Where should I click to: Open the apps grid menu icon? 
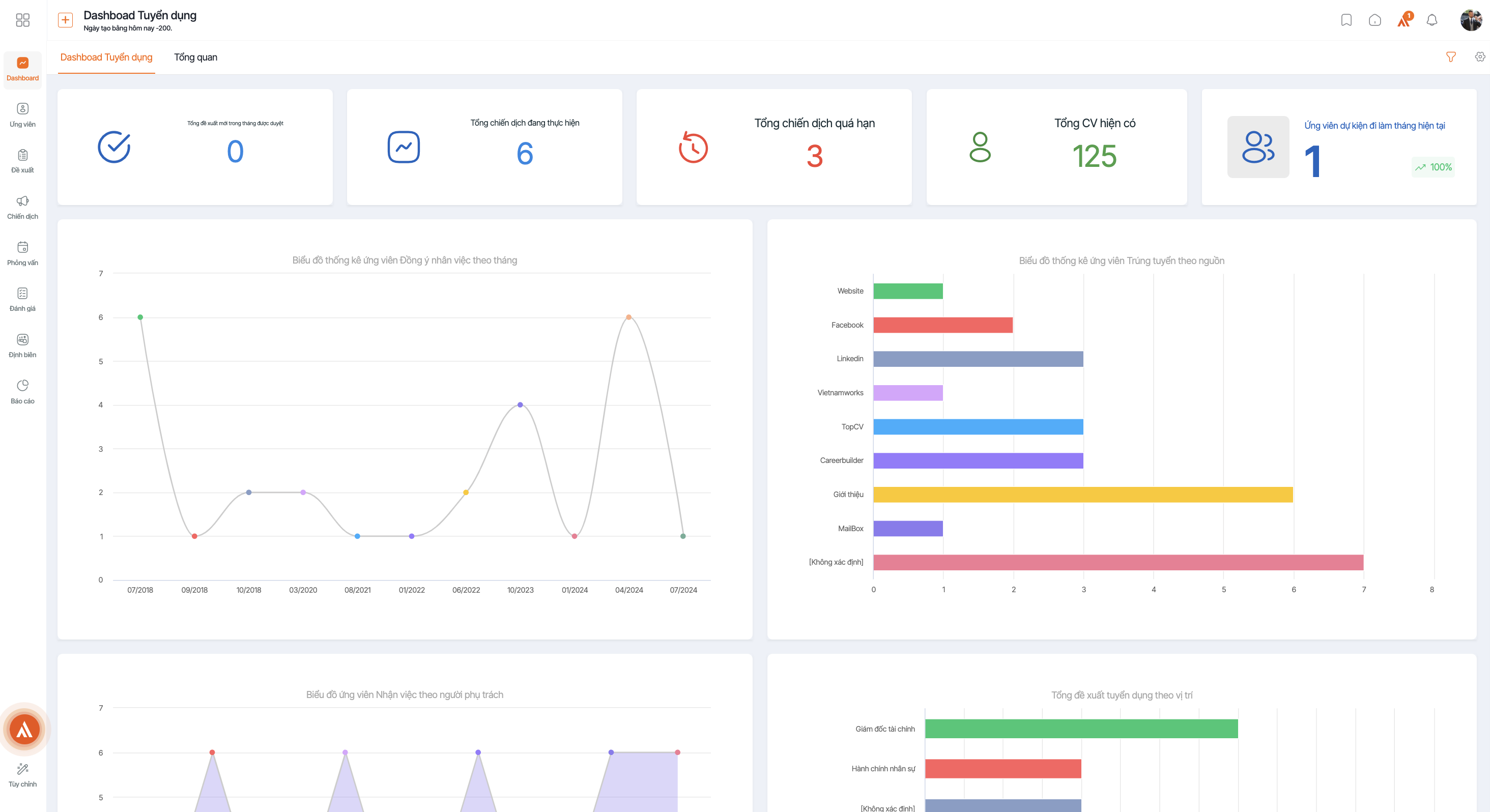(x=22, y=20)
